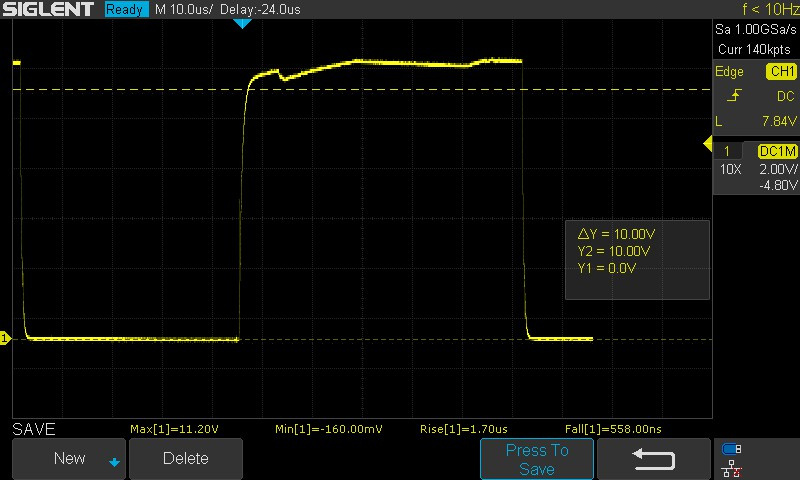Viewport: 800px width, 480px height.
Task: Select the channel 1 number tab
Action: coord(727,151)
